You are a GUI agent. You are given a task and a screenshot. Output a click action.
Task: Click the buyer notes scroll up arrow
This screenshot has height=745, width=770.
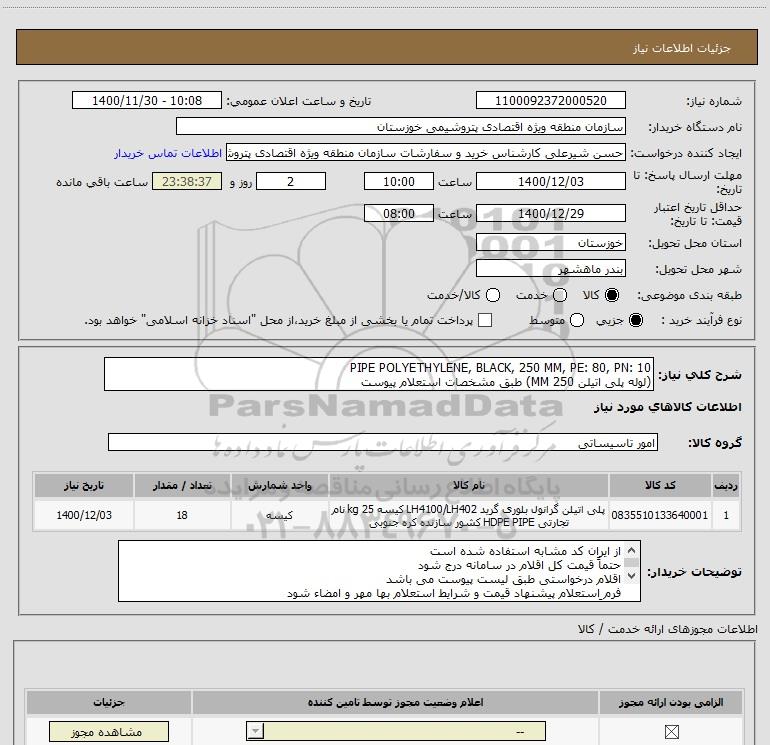coord(632,550)
